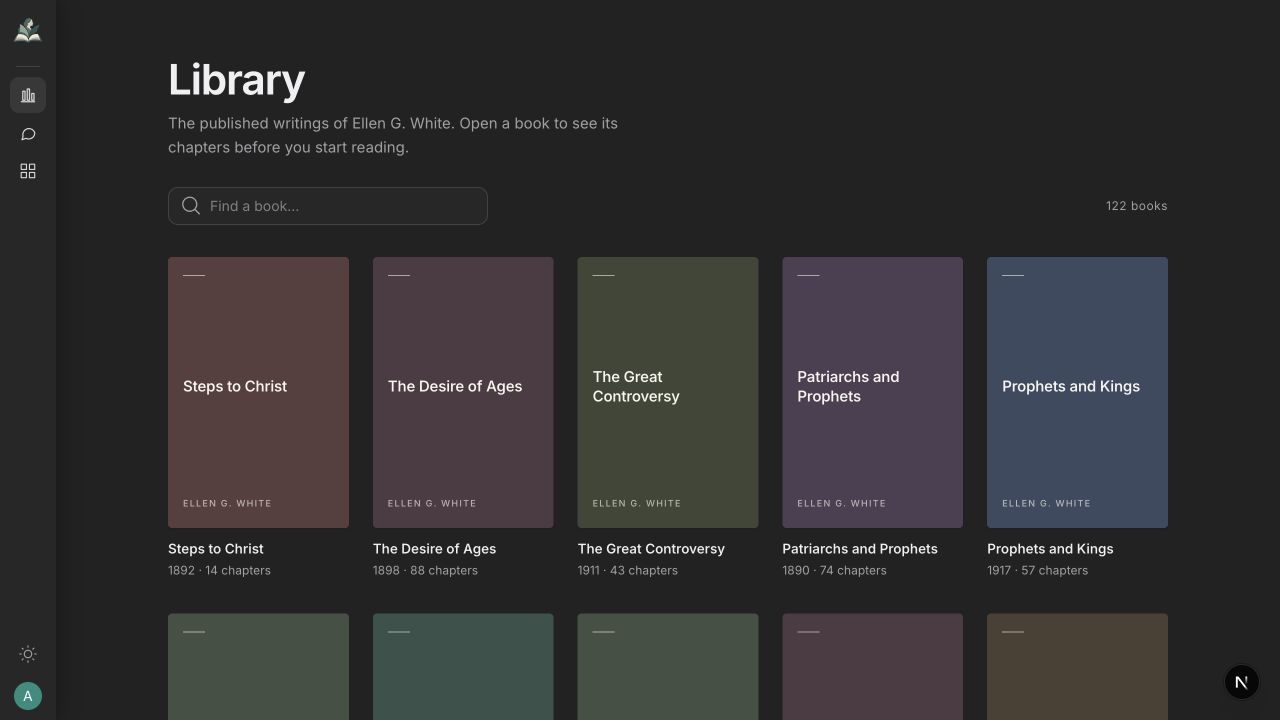Click the app logo with open book

tap(28, 31)
